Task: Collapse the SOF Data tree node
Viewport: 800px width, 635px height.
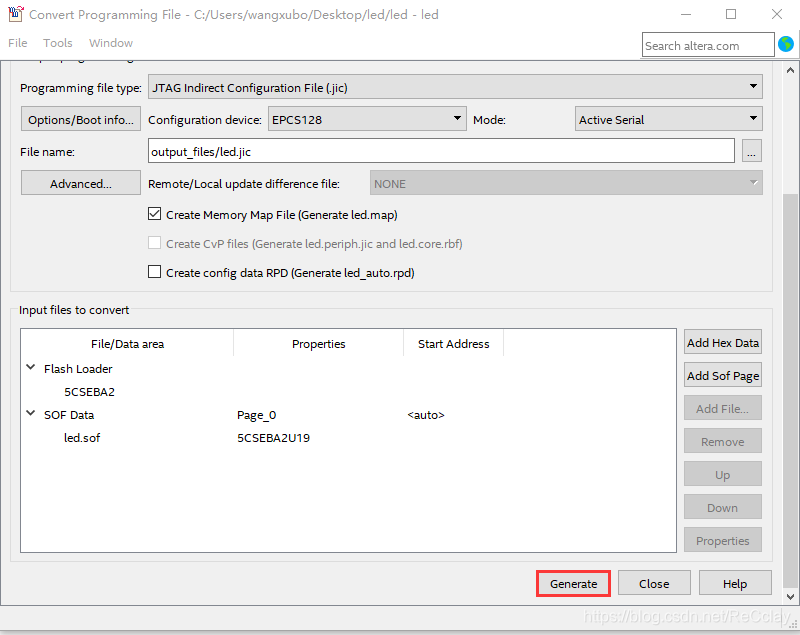Action: [31, 414]
